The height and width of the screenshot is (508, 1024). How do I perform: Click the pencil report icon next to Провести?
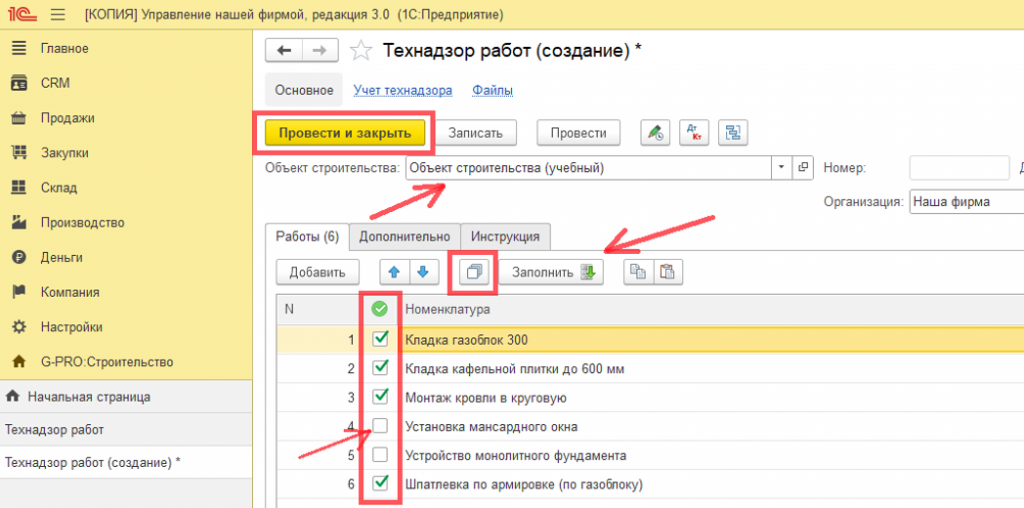click(655, 133)
